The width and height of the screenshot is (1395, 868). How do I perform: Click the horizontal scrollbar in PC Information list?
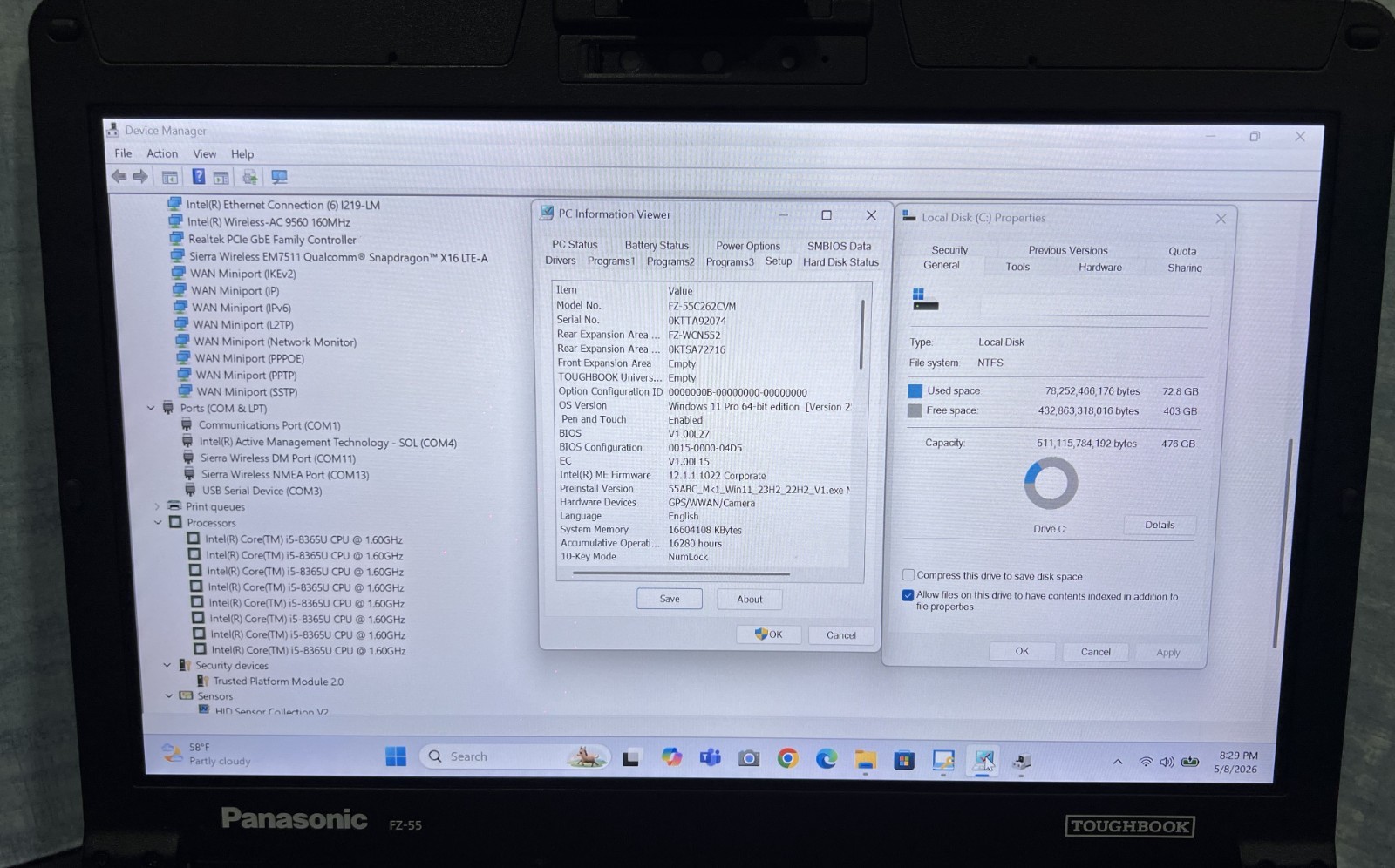coord(681,573)
